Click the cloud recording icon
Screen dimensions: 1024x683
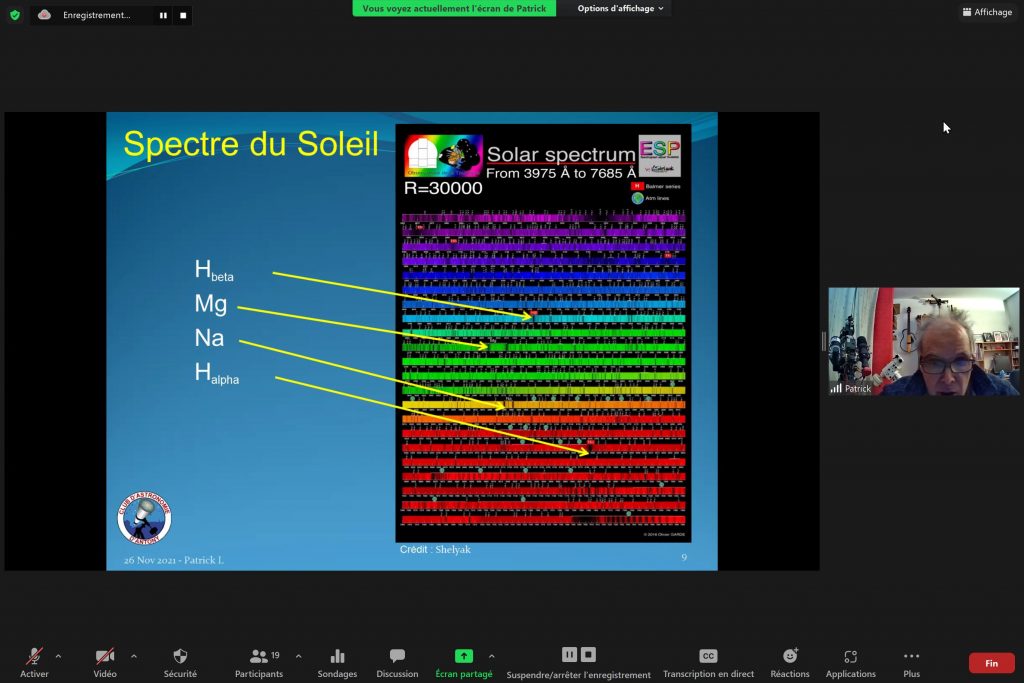pos(44,14)
